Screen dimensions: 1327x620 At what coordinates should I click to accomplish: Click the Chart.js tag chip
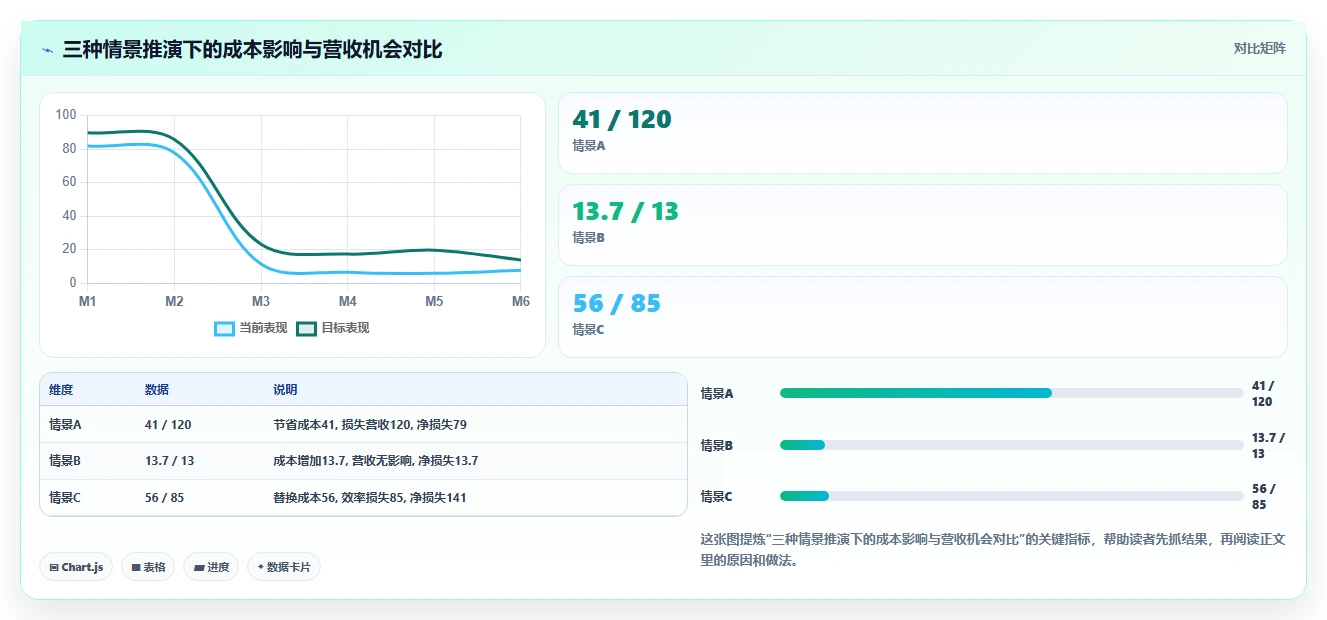[x=76, y=567]
